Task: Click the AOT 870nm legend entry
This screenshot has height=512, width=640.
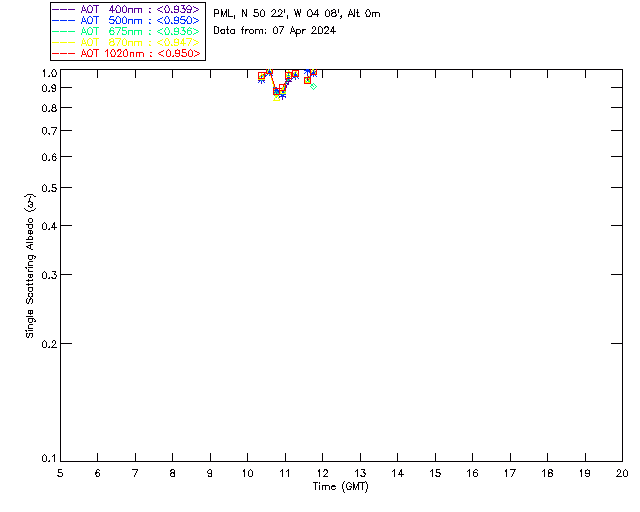Action: pyautogui.click(x=126, y=42)
